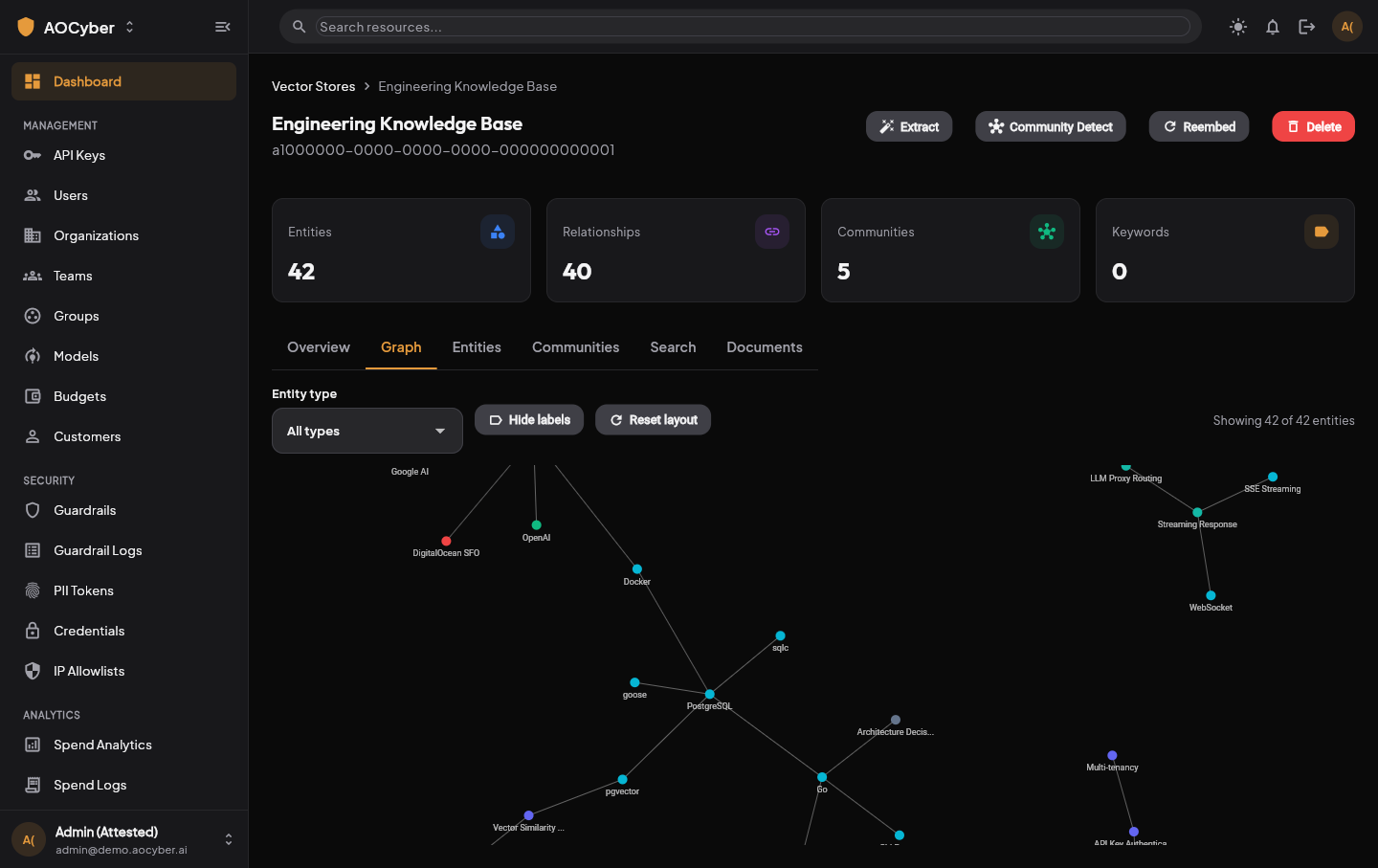Image resolution: width=1378 pixels, height=868 pixels.
Task: Click the red DigitalOcean SFO node
Action: (x=446, y=541)
